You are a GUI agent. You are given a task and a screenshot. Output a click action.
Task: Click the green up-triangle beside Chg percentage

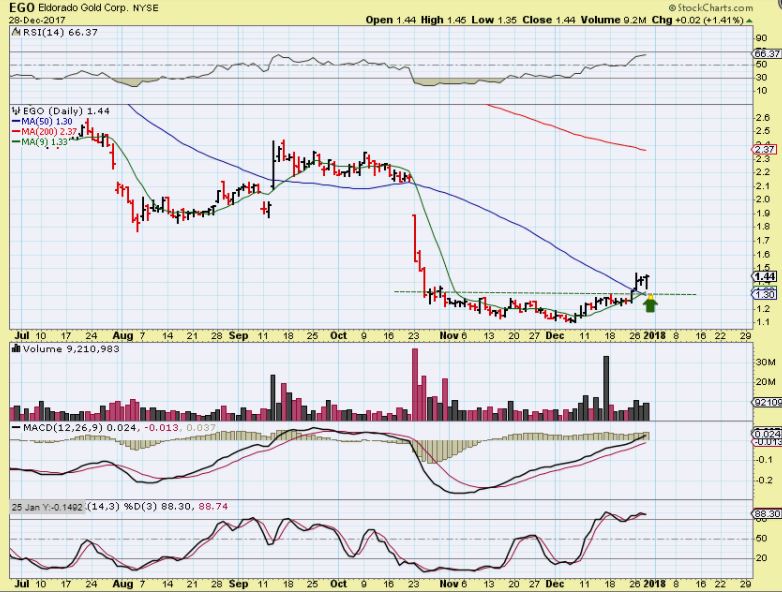750,20
